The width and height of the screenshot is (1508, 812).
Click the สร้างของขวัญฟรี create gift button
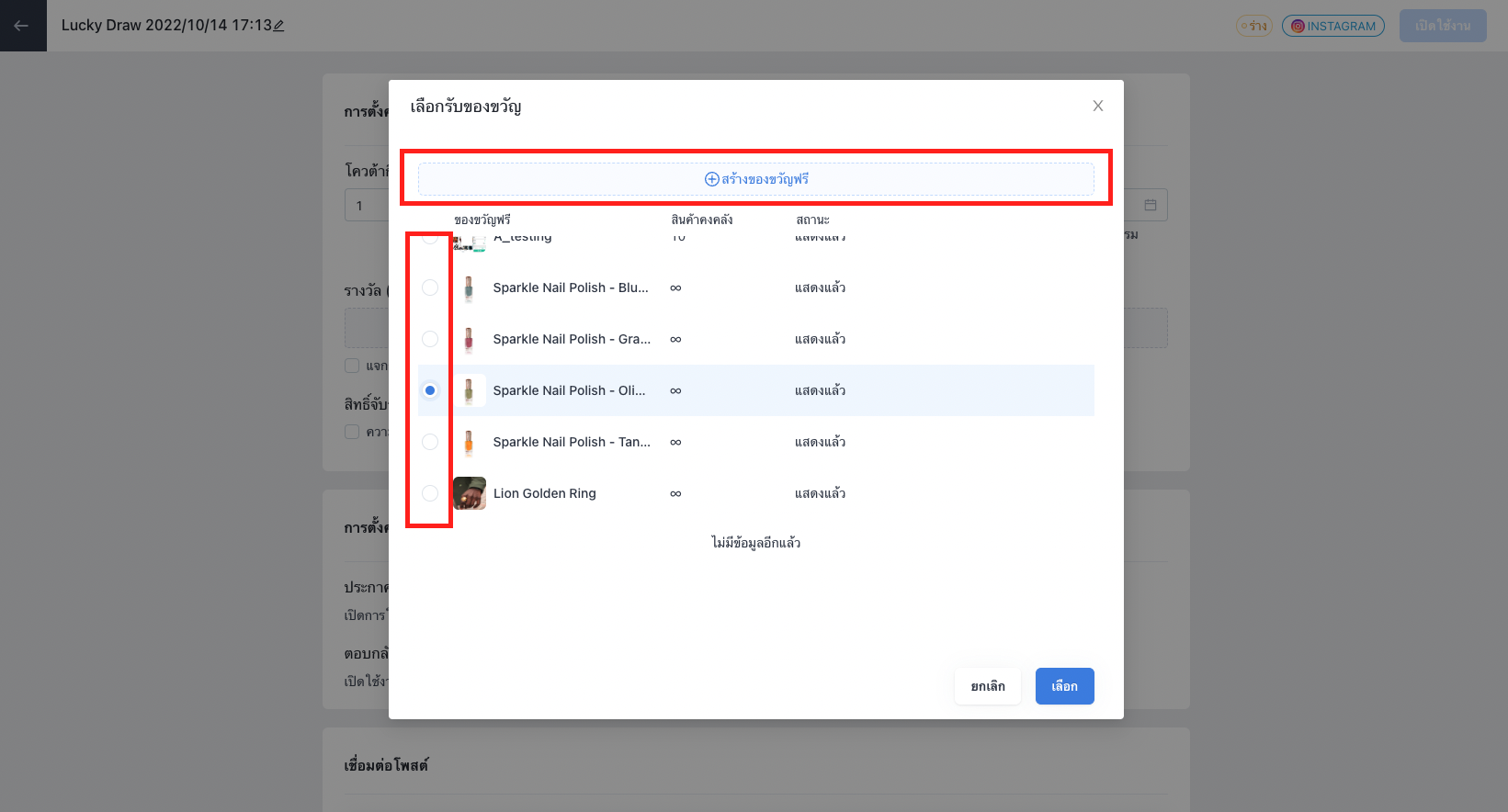click(756, 179)
